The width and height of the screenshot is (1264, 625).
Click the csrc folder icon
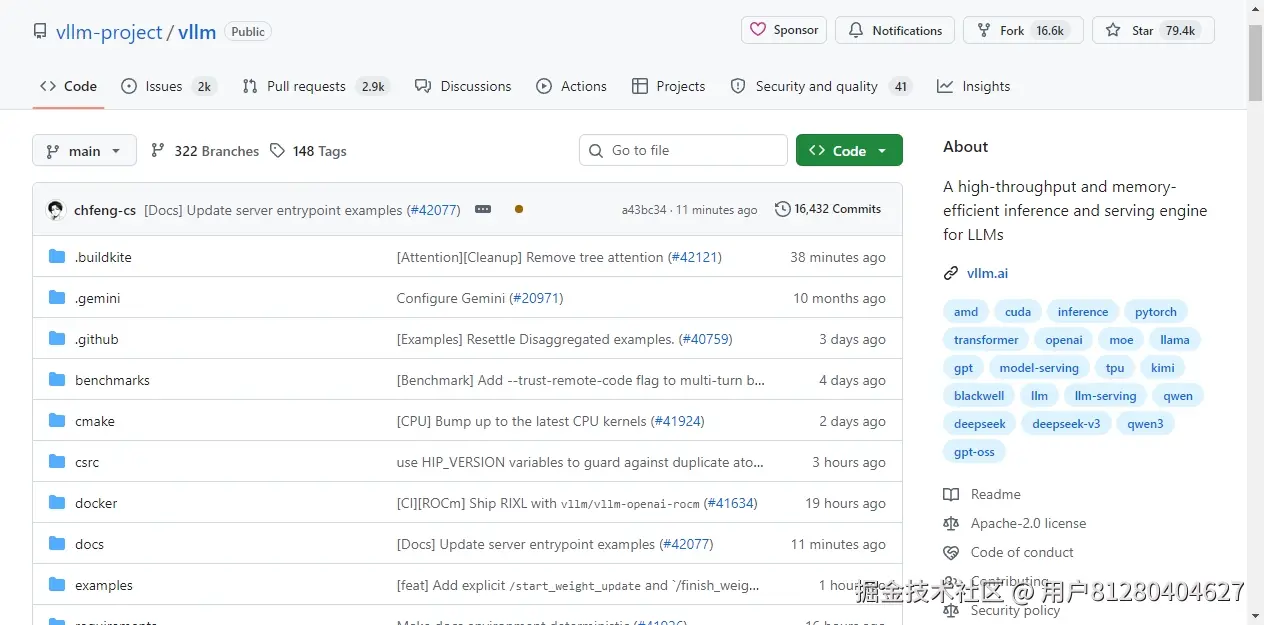click(x=57, y=462)
